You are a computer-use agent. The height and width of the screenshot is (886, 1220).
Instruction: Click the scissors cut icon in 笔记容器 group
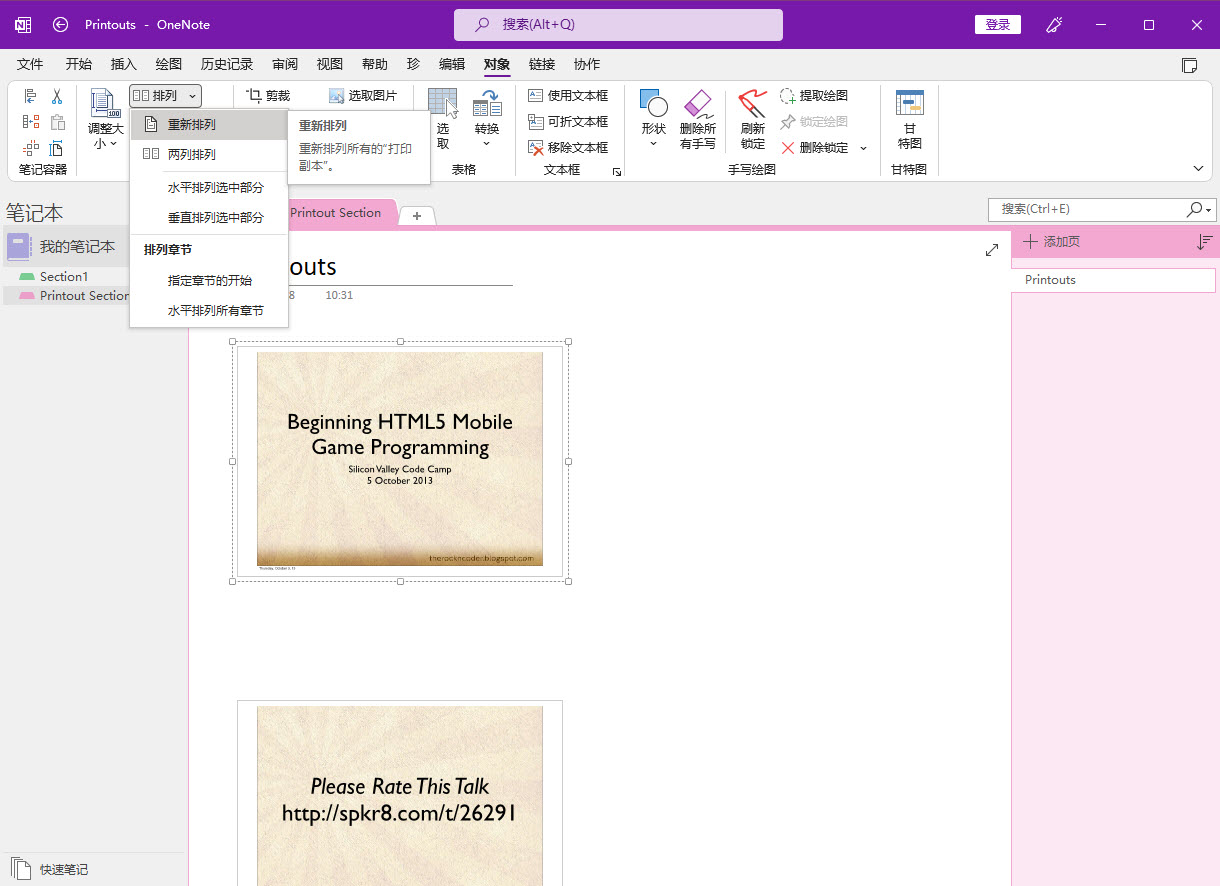[x=57, y=96]
